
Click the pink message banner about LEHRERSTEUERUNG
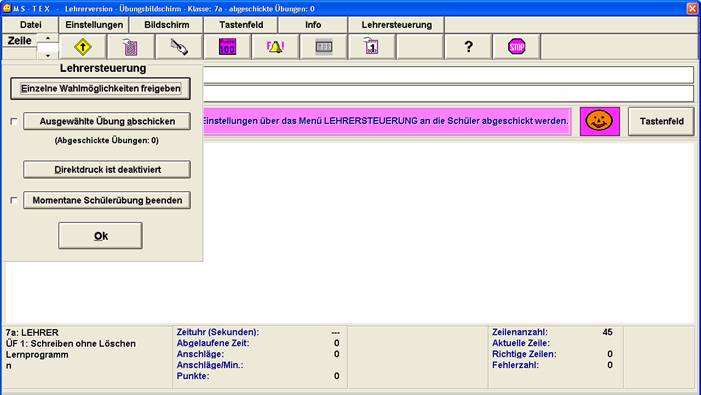click(x=387, y=121)
